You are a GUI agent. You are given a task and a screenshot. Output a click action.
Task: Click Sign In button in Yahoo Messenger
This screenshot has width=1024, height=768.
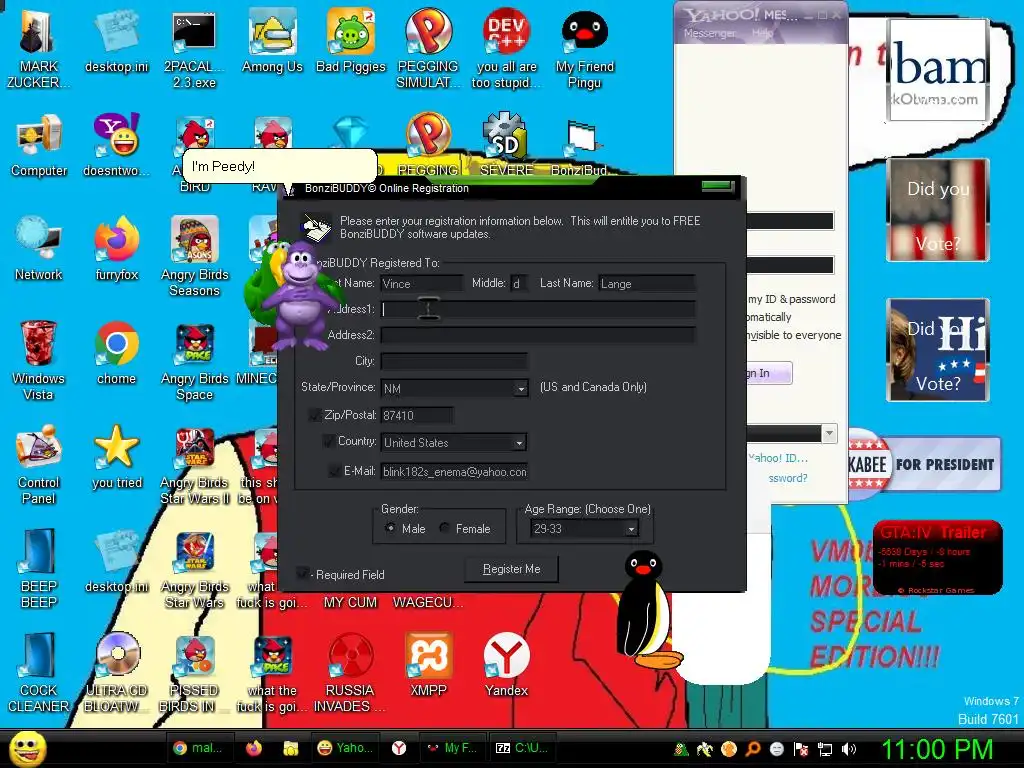tap(769, 374)
